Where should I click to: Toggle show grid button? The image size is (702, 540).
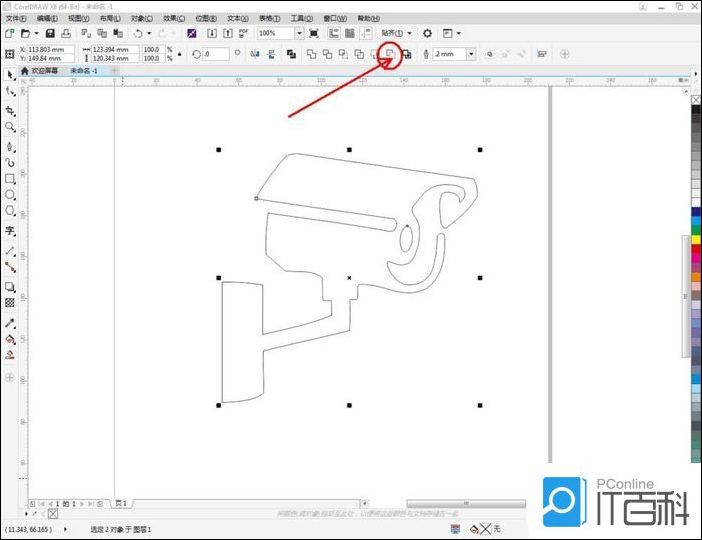tap(350, 33)
